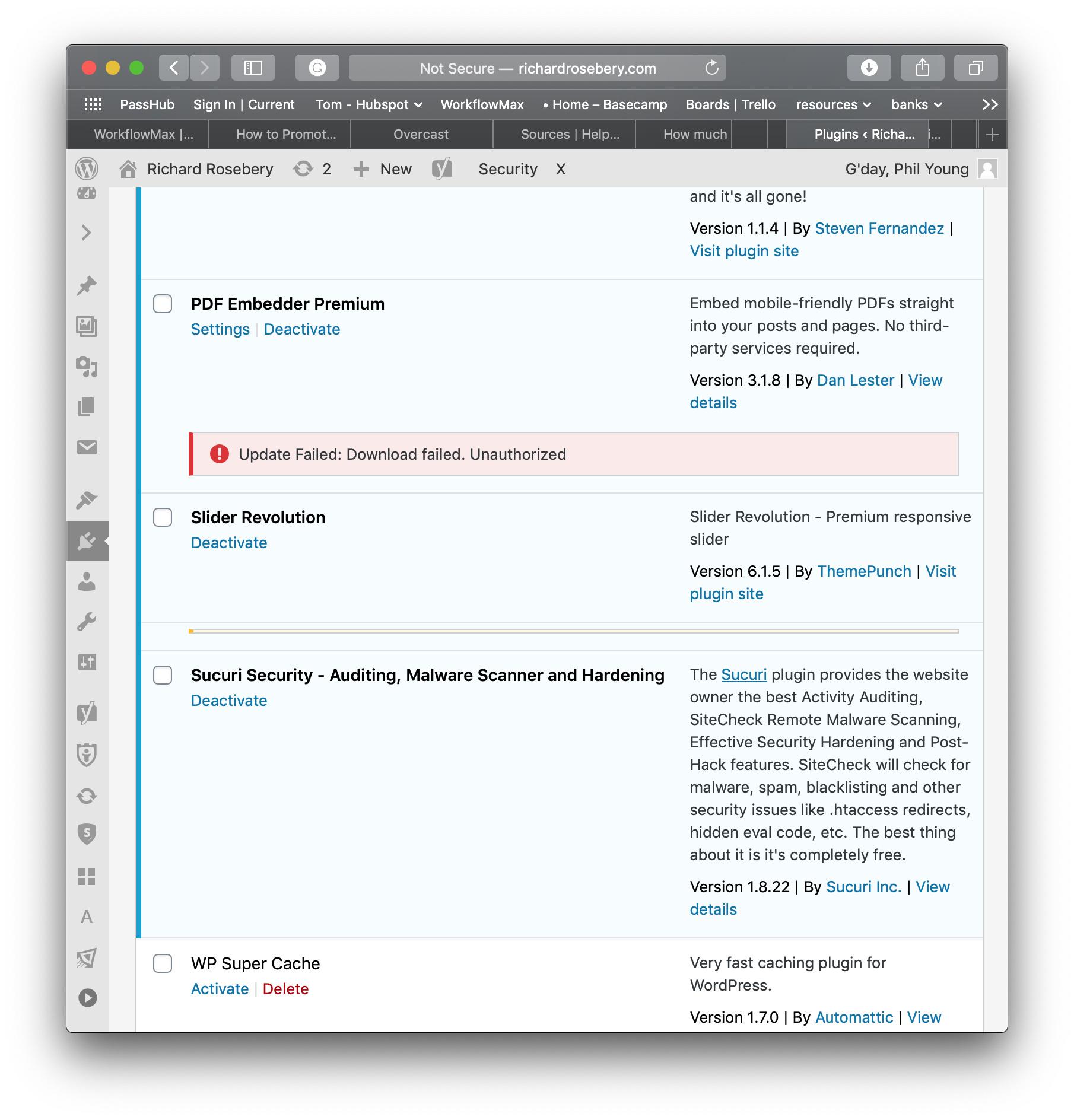Reload the page with the refresh icon
This screenshot has width=1074, height=1120.
click(x=711, y=68)
